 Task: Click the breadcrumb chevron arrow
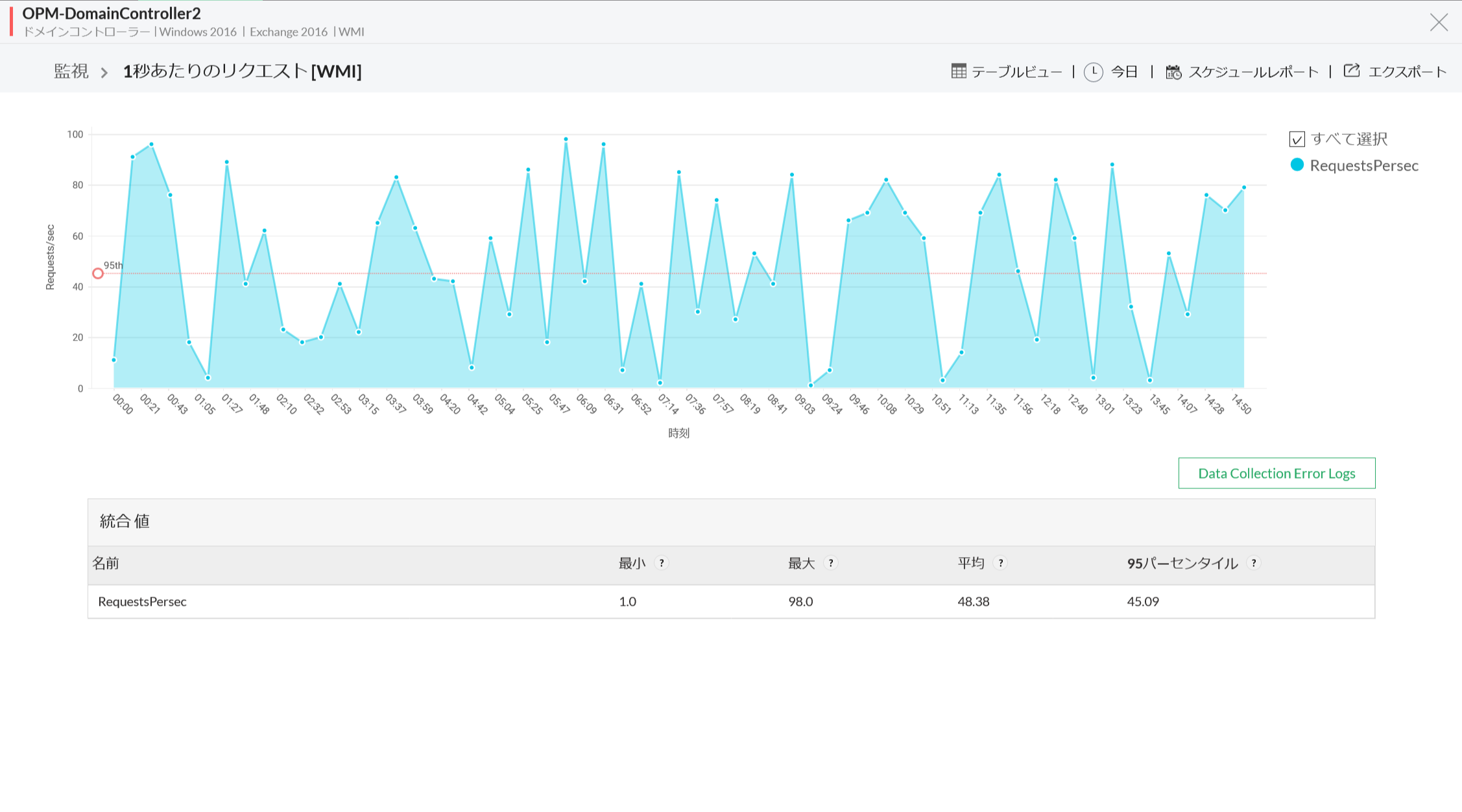pos(104,73)
